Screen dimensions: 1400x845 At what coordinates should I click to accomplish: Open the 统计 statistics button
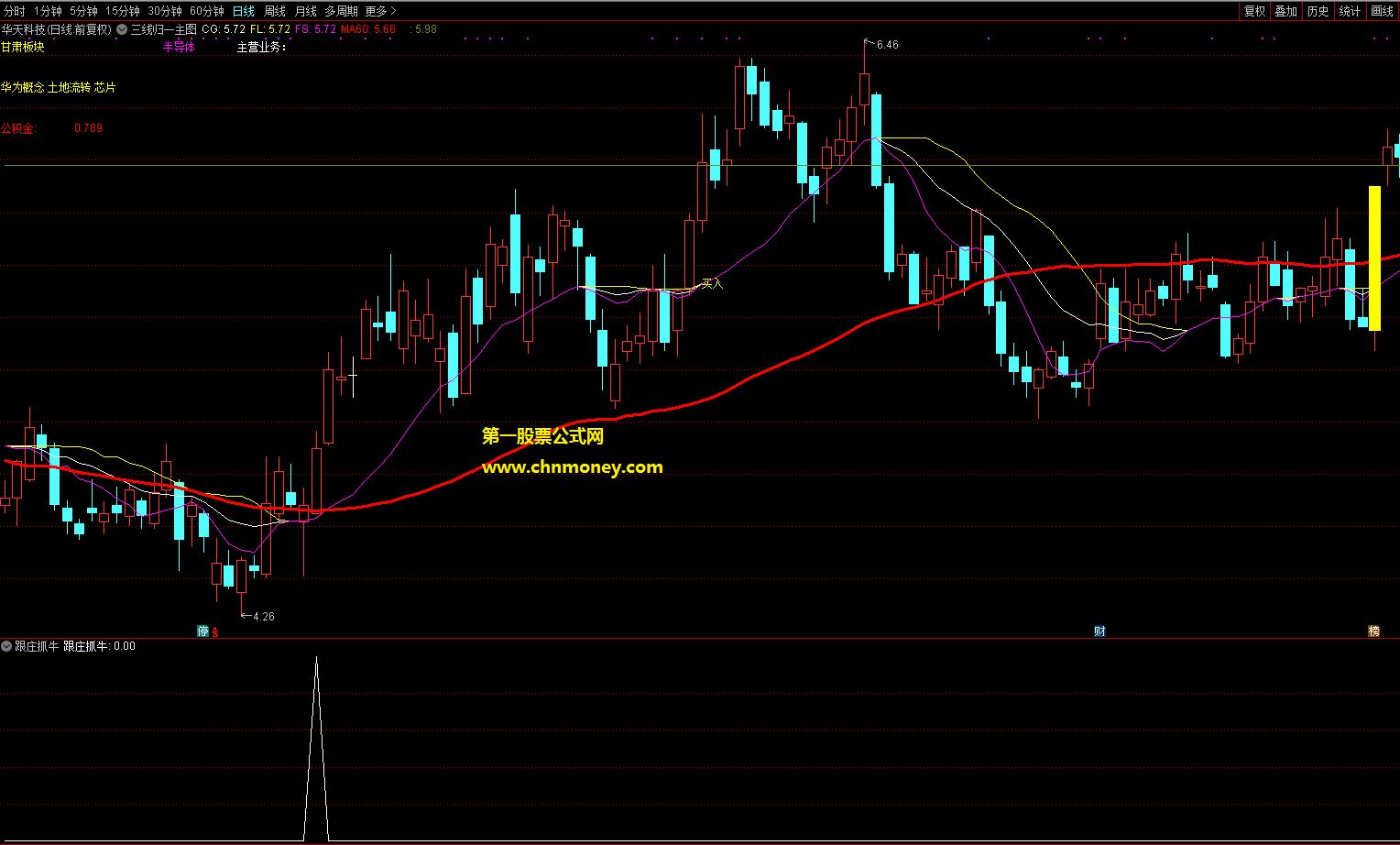pyautogui.click(x=1350, y=11)
